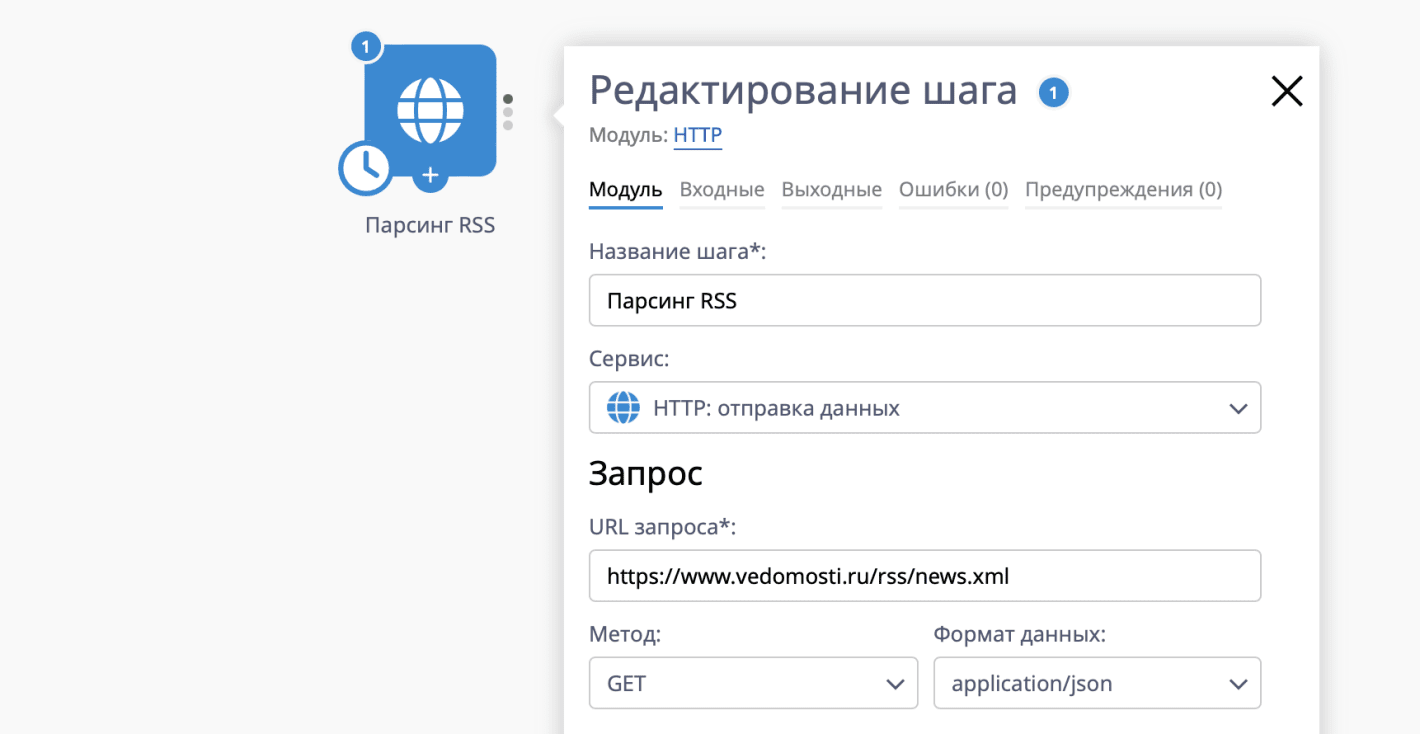Click the Модуль tab label

click(x=625, y=189)
